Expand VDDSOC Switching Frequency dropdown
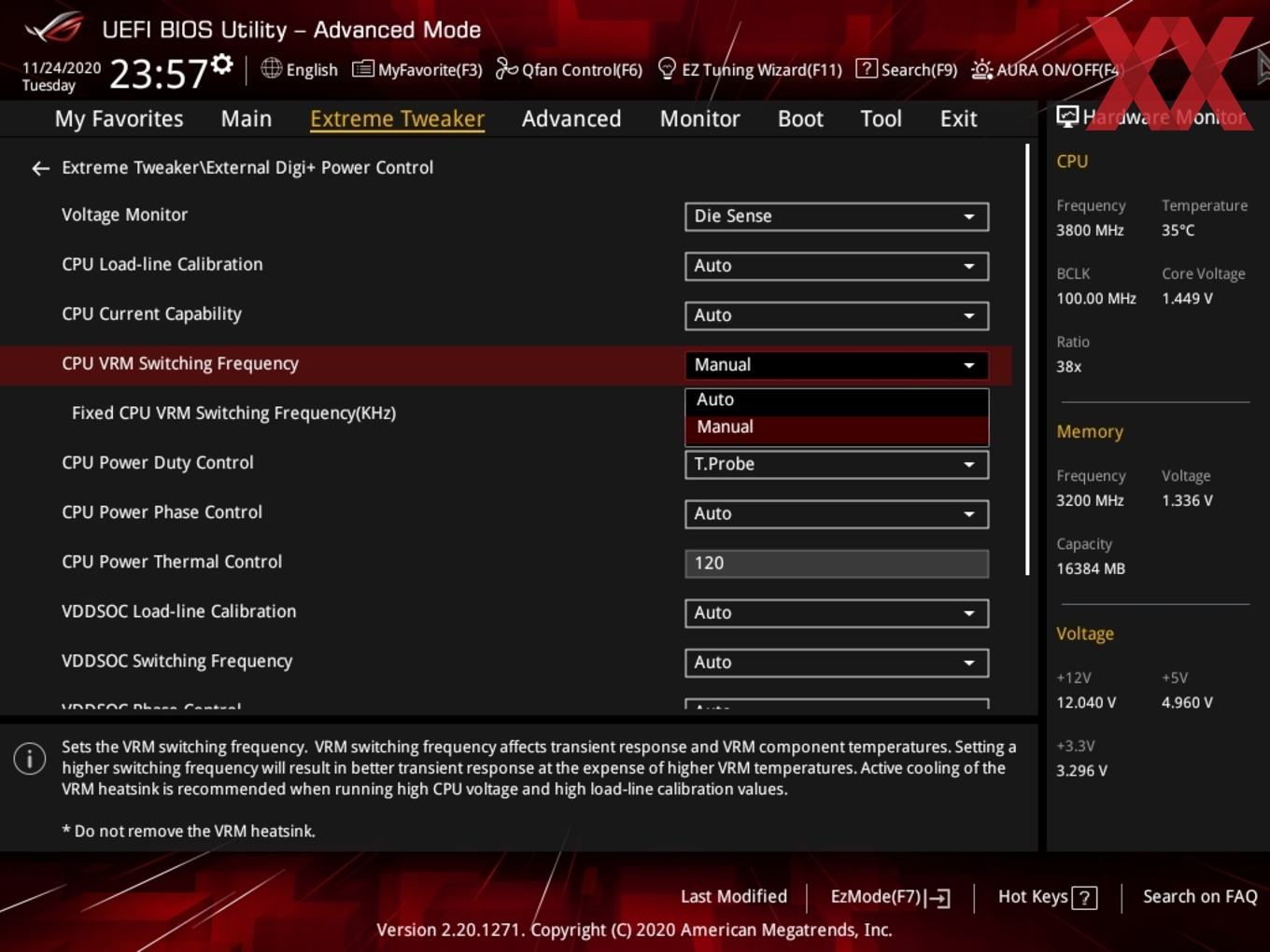Viewport: 1270px width, 952px height. click(836, 663)
